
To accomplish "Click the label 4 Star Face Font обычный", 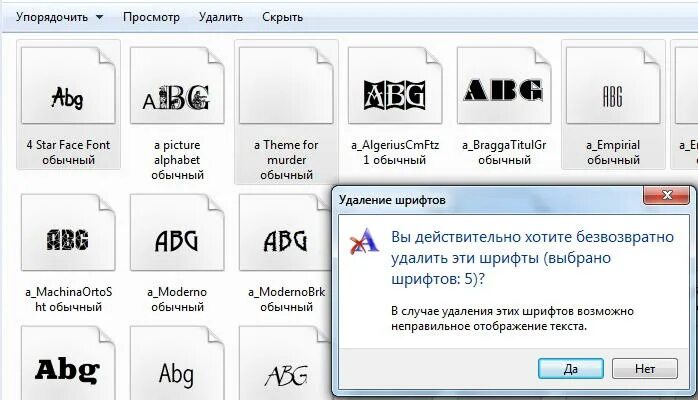I will tap(68, 152).
